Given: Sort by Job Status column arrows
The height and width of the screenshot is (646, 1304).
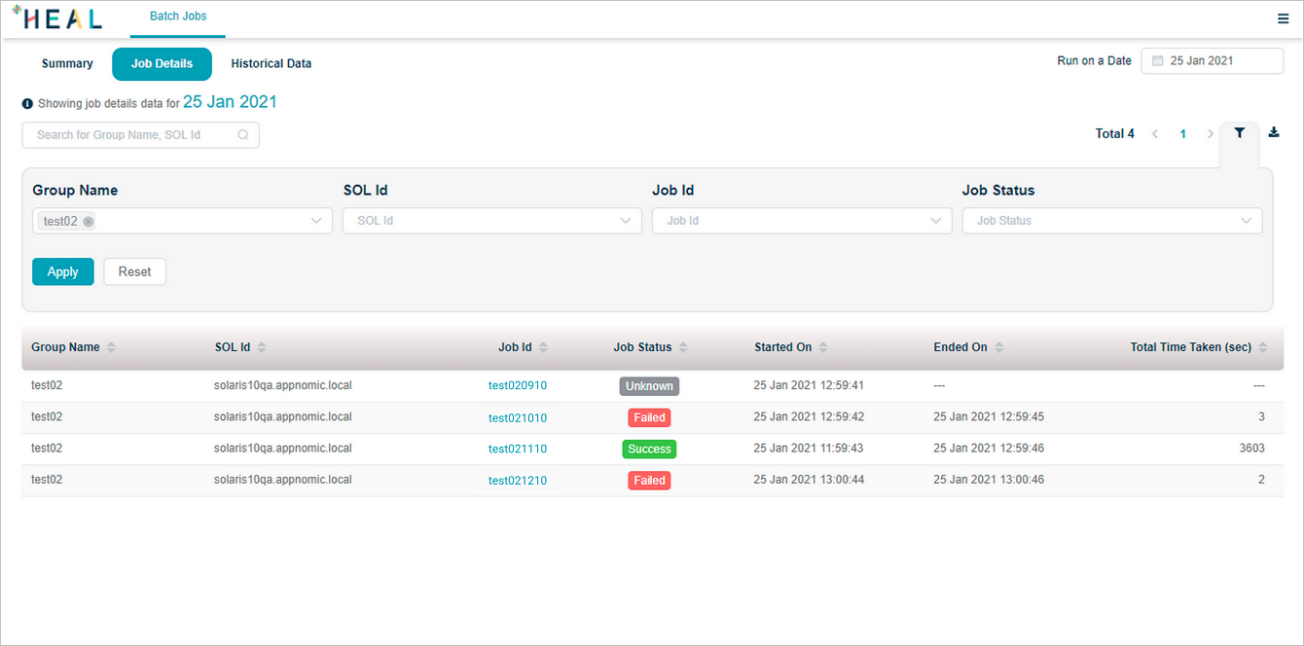Looking at the screenshot, I should pos(683,348).
